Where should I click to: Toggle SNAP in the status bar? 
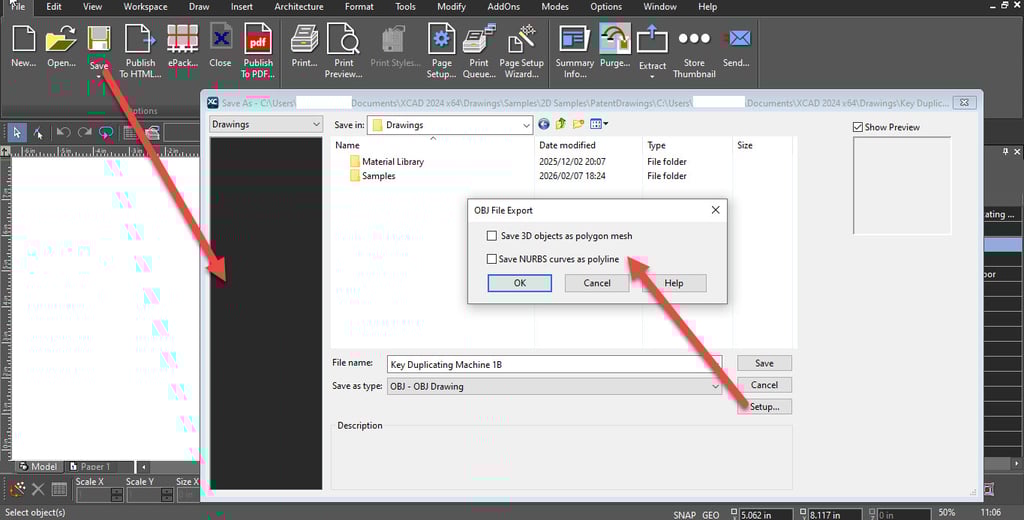tap(685, 515)
